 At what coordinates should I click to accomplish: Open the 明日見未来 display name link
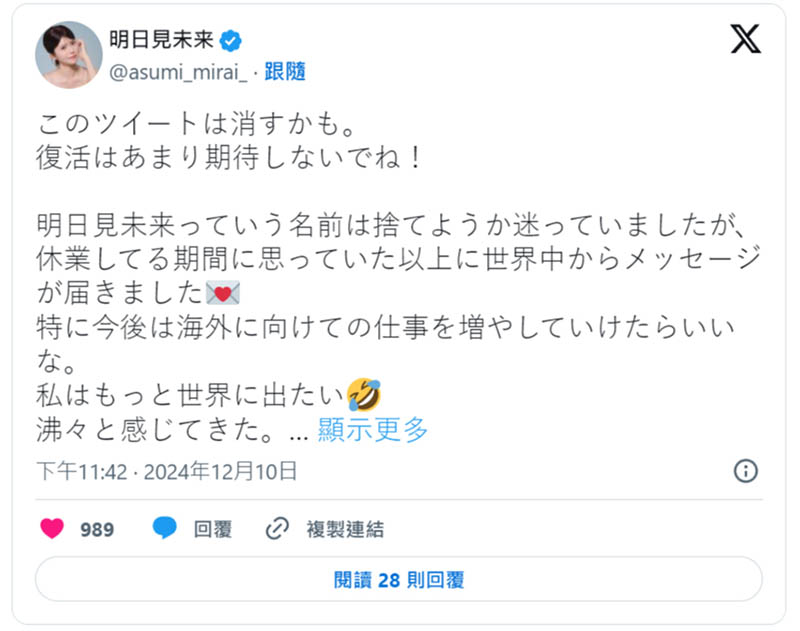[x=163, y=41]
